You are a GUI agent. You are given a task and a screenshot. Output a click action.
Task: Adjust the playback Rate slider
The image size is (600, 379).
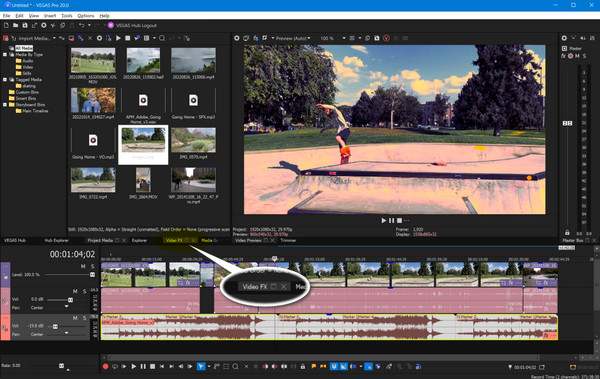tap(61, 366)
